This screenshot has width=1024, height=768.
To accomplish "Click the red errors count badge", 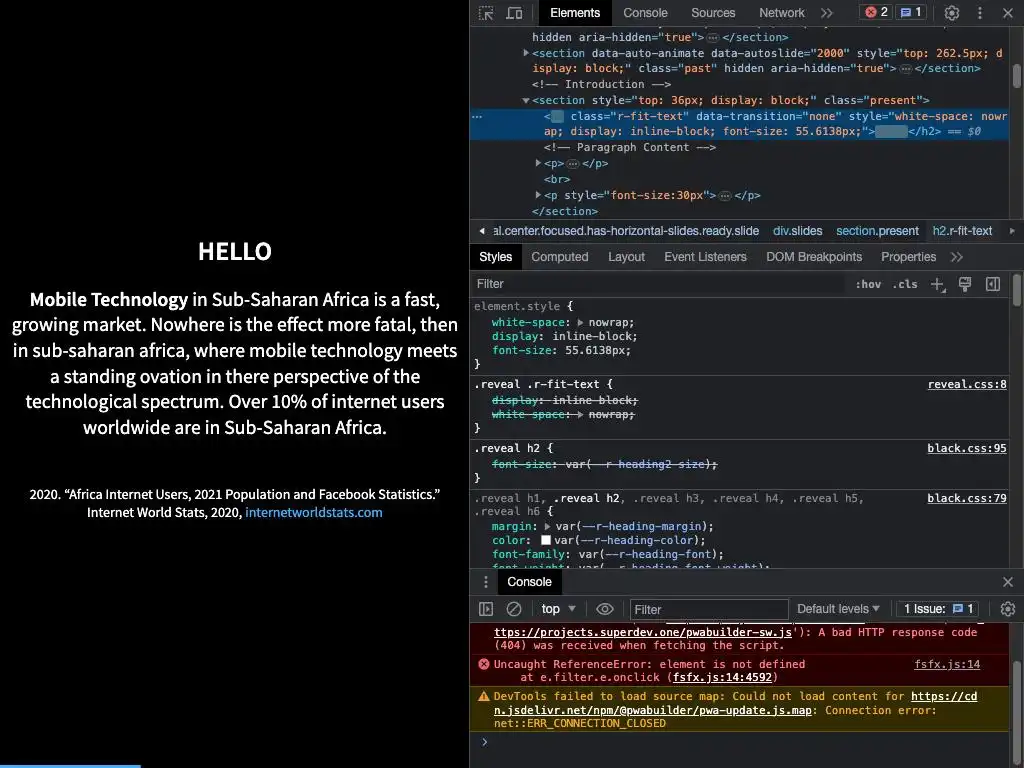I will (876, 12).
